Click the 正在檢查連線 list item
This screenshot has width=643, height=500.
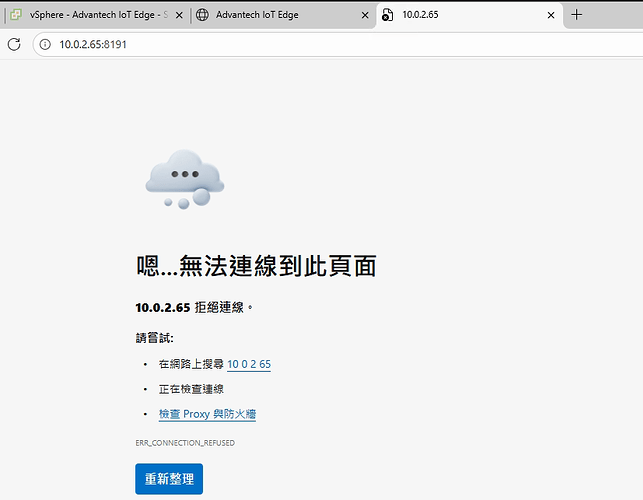(191, 389)
